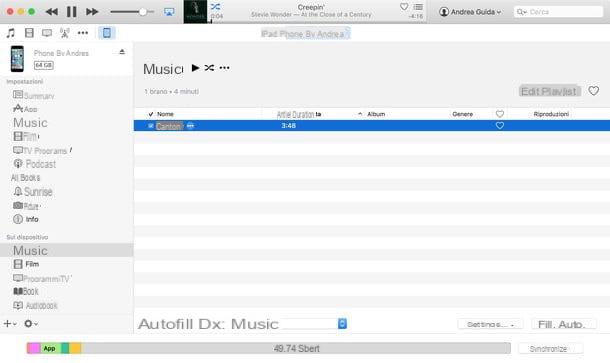Screen dimensions: 610x363
Task: Sort songs by Album column
Action: 376,114
